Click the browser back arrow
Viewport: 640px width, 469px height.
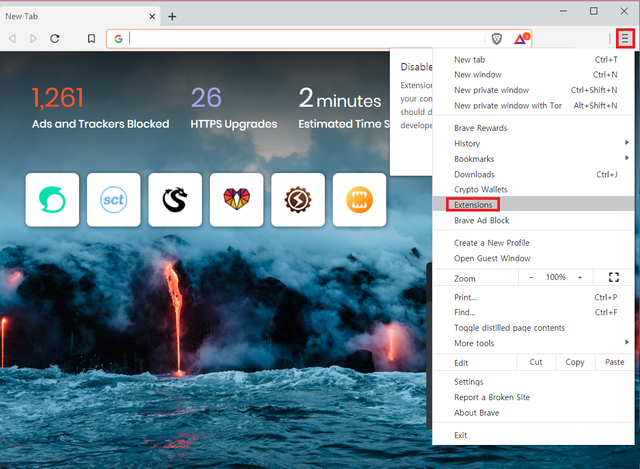(x=12, y=39)
